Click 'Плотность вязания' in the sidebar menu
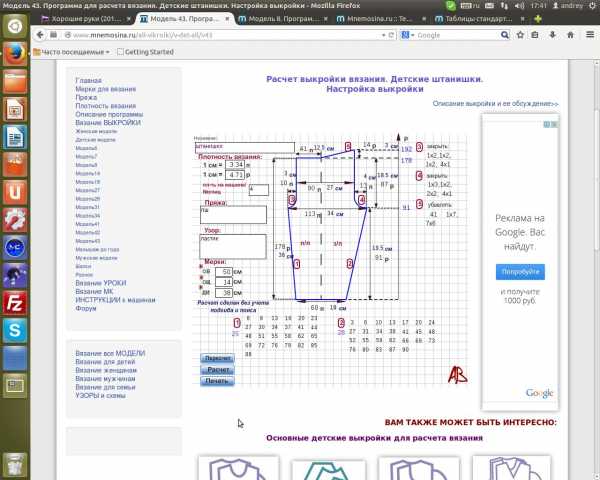This screenshot has width=600, height=480. (x=105, y=106)
